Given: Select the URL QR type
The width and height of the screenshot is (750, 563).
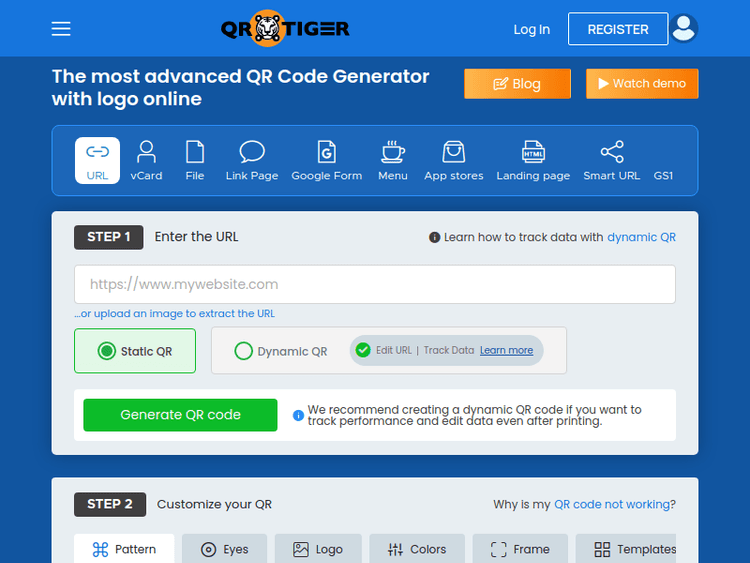Looking at the screenshot, I should point(97,161).
